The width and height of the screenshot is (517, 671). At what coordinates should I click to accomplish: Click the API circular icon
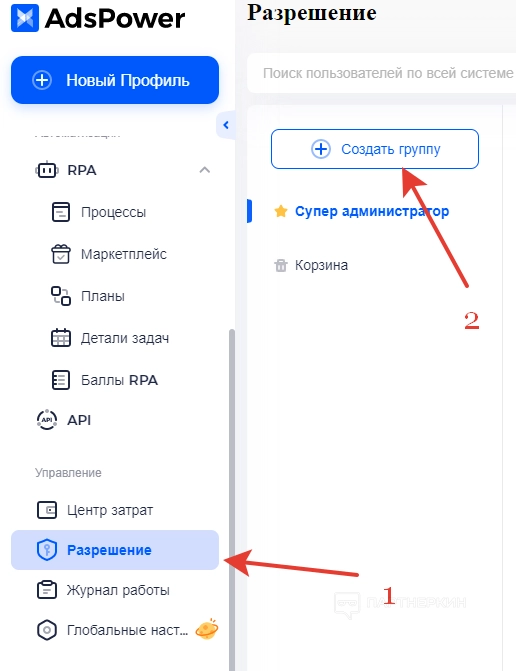(x=47, y=420)
